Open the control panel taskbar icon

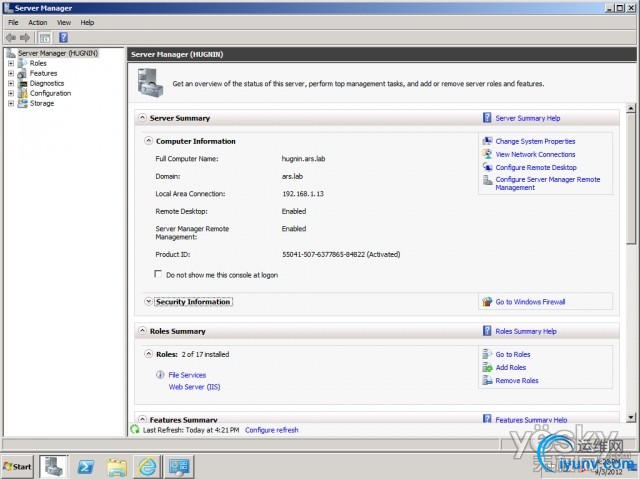click(x=179, y=467)
